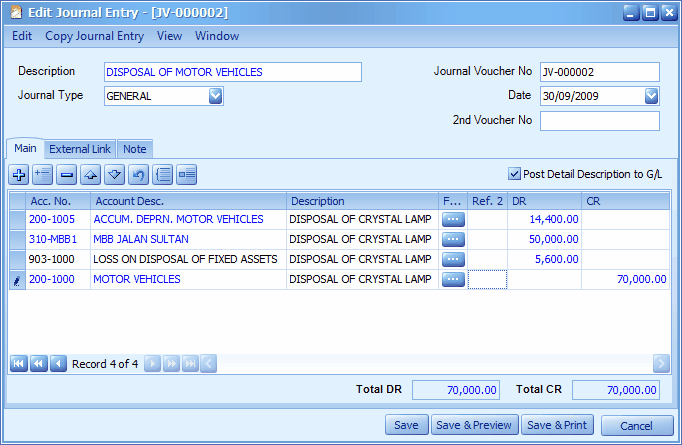682x445 pixels.
Task: Go to the next page of records
Action: (171, 363)
